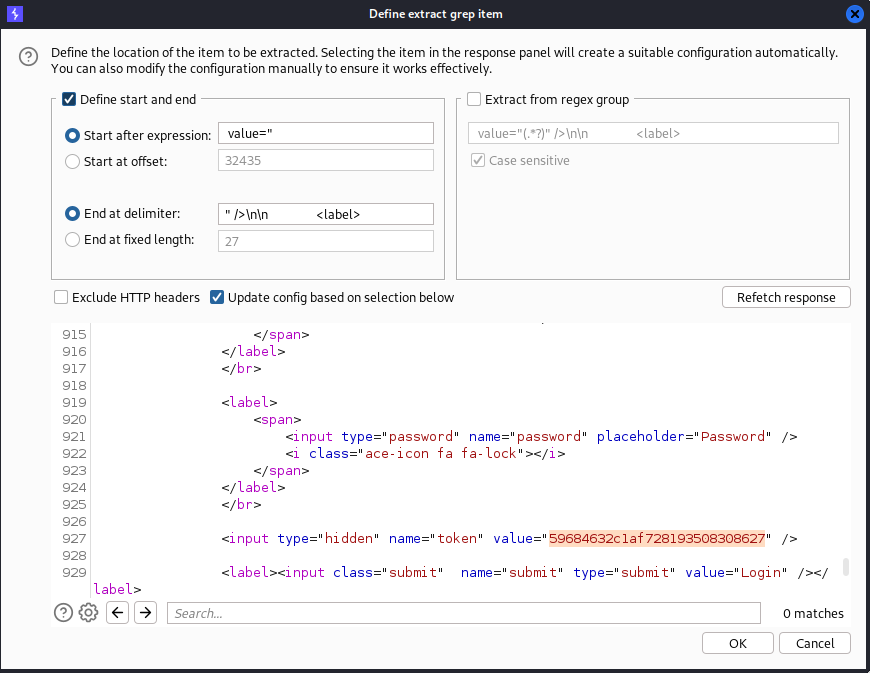The width and height of the screenshot is (870, 673).
Task: Click the type="hidden" attribute text
Action: click(x=328, y=538)
